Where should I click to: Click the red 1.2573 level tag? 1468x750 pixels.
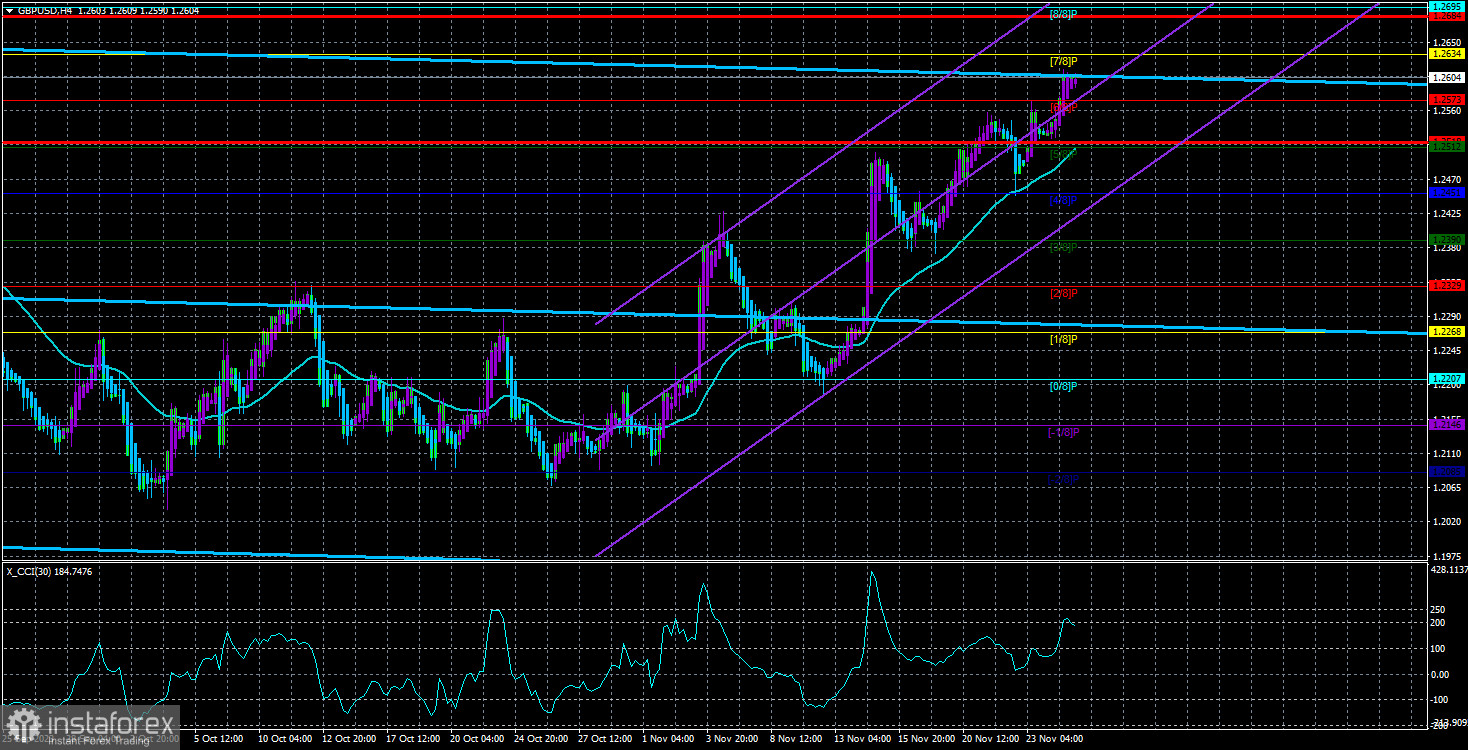coord(1446,100)
